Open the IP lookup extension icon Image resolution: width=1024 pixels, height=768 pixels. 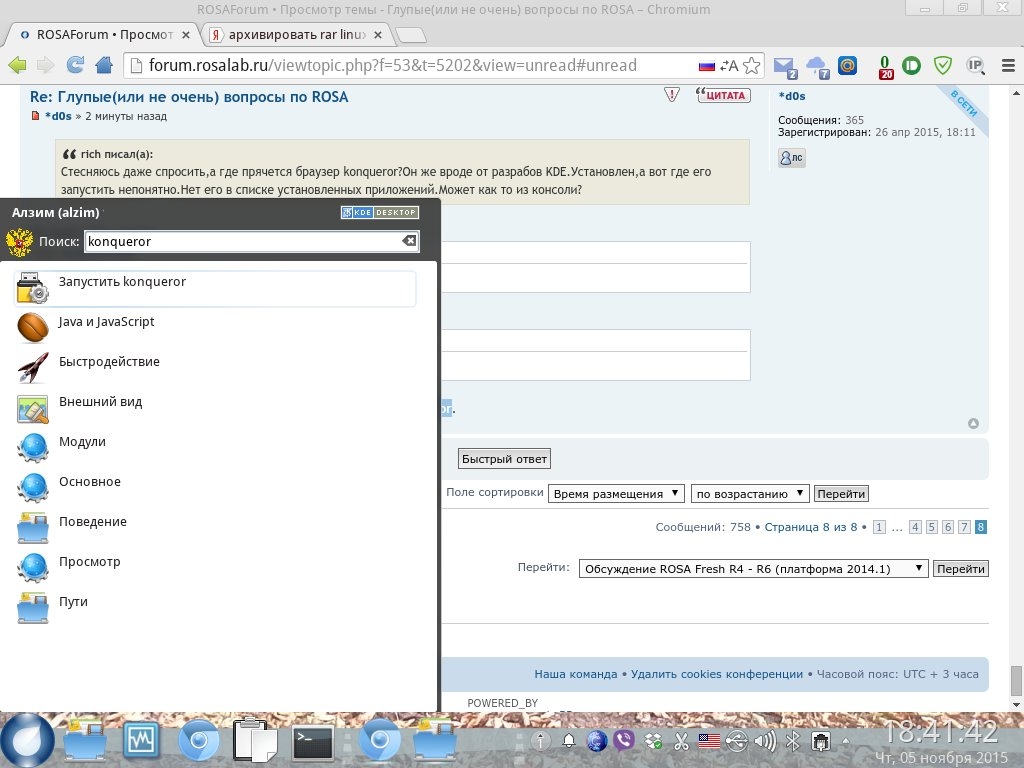[975, 65]
